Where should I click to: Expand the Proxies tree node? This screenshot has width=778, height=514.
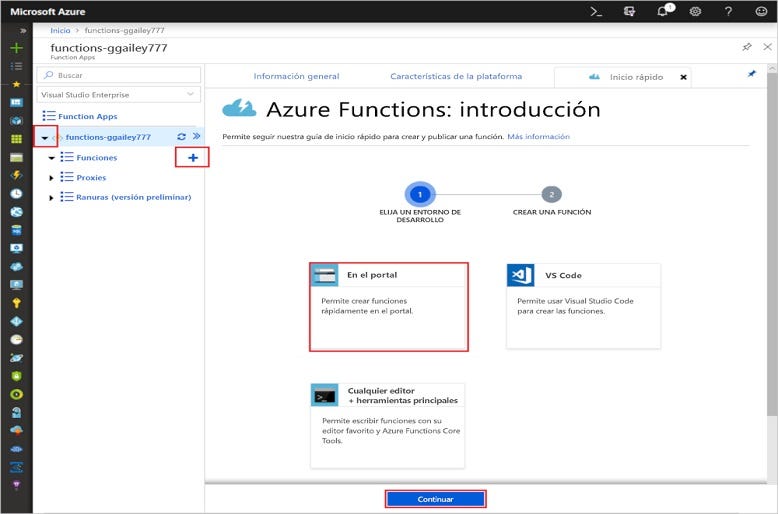(x=51, y=178)
